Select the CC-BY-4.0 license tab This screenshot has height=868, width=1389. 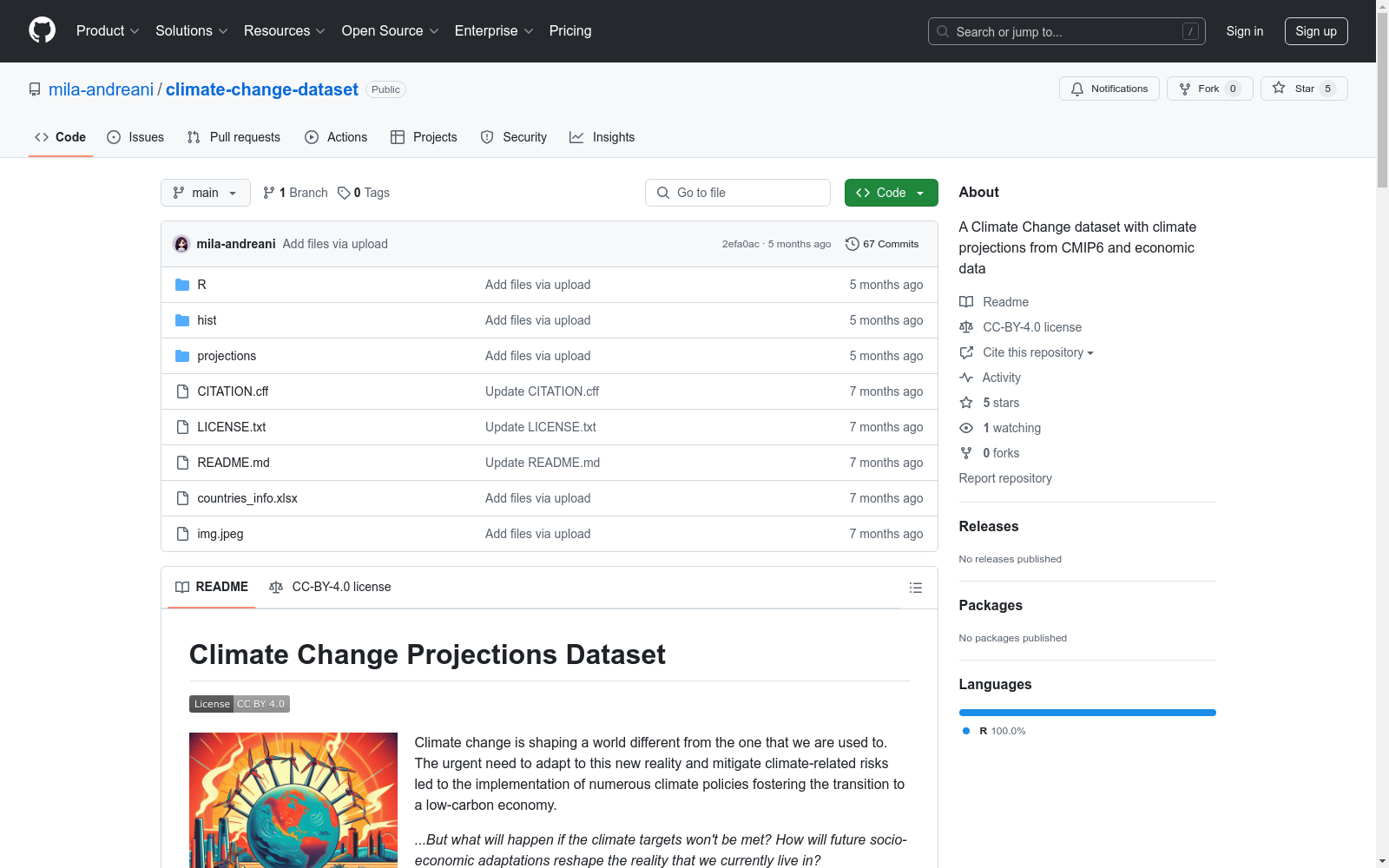pos(330,588)
